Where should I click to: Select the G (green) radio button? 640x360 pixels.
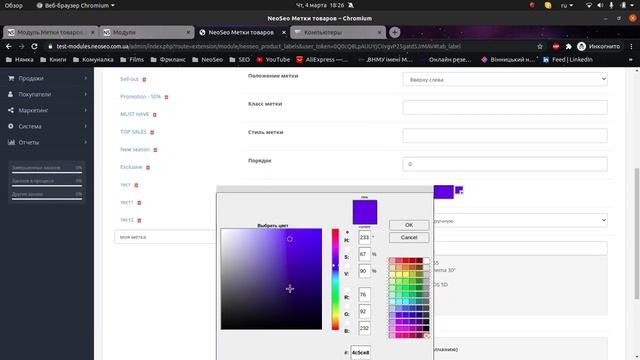tap(347, 307)
